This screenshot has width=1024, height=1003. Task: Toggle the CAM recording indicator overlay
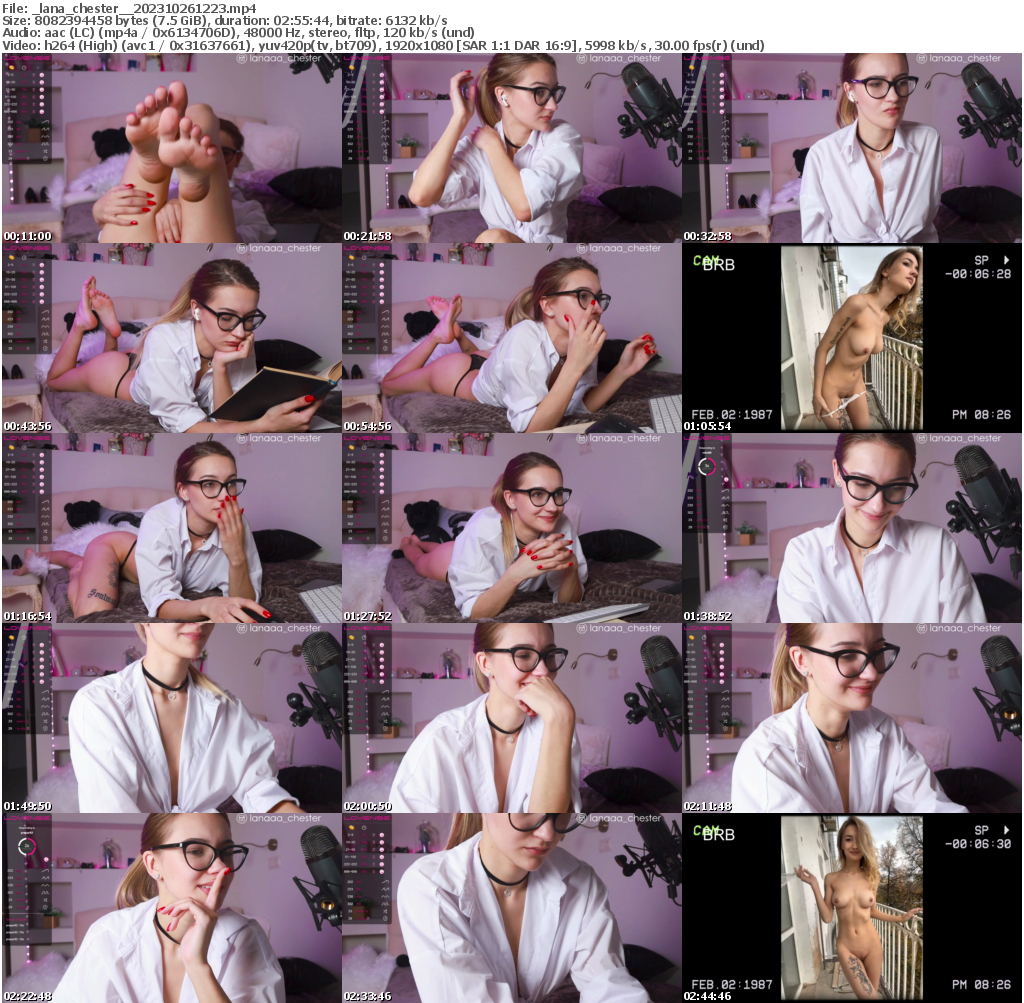point(707,259)
